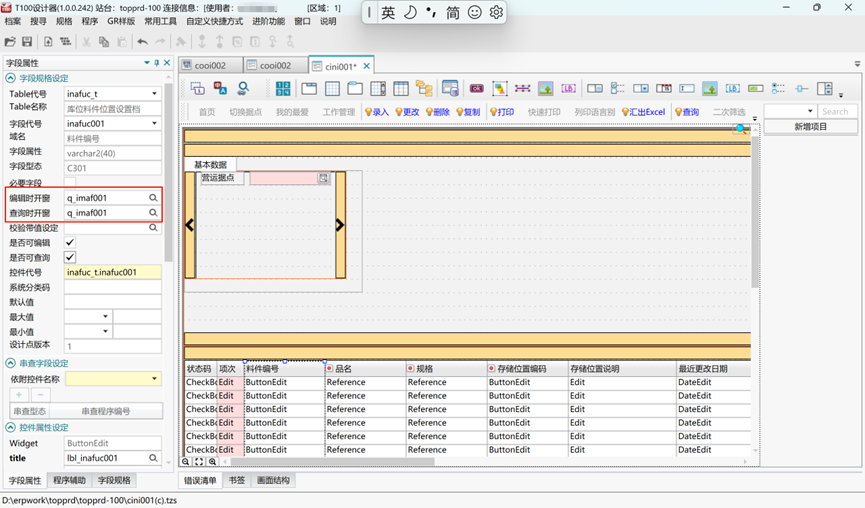865x508 pixels.
Task: Open the 最大值 operator dropdown
Action: tap(105, 317)
